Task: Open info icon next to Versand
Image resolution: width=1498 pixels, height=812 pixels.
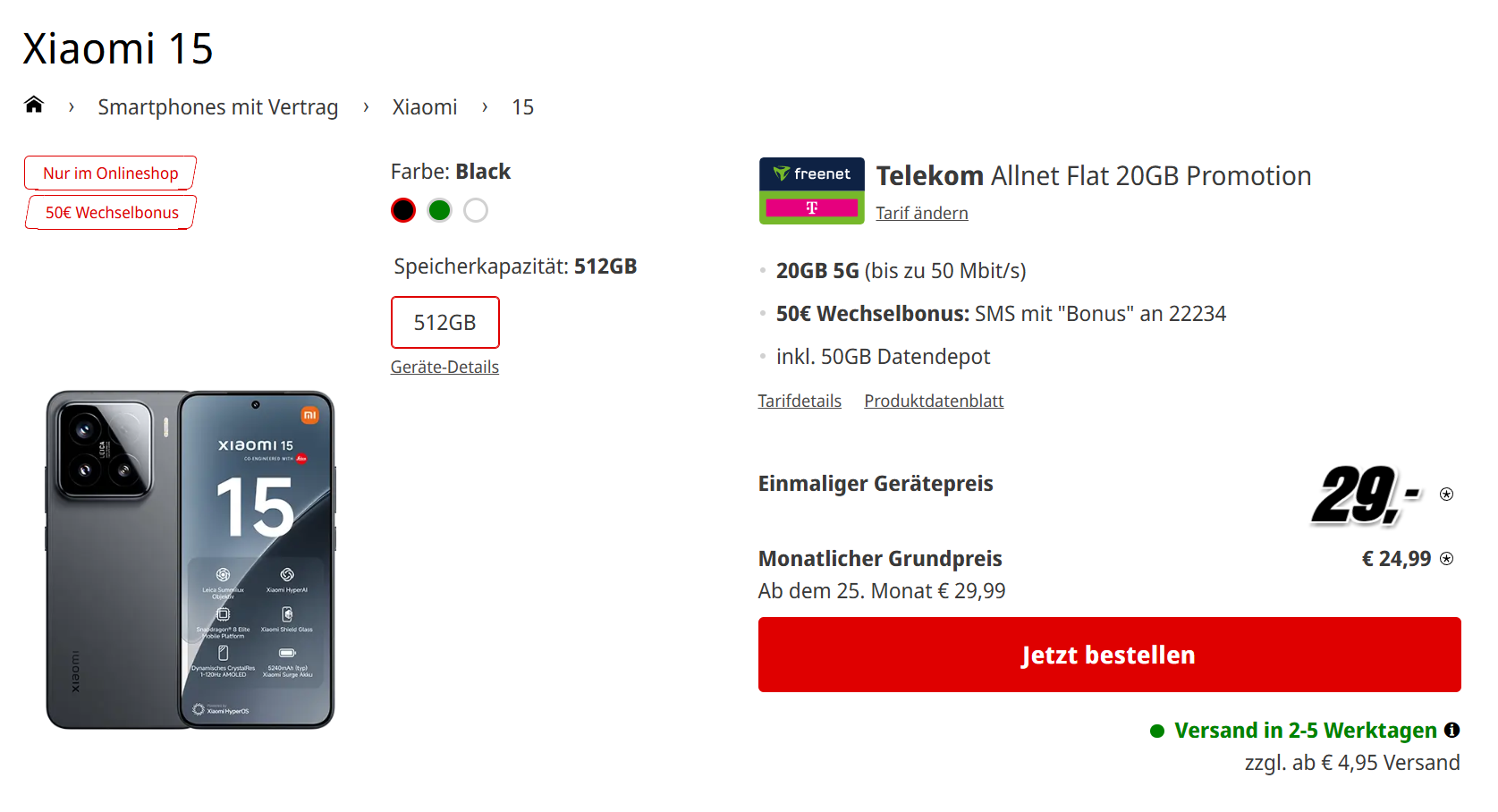Action: coord(1452,730)
